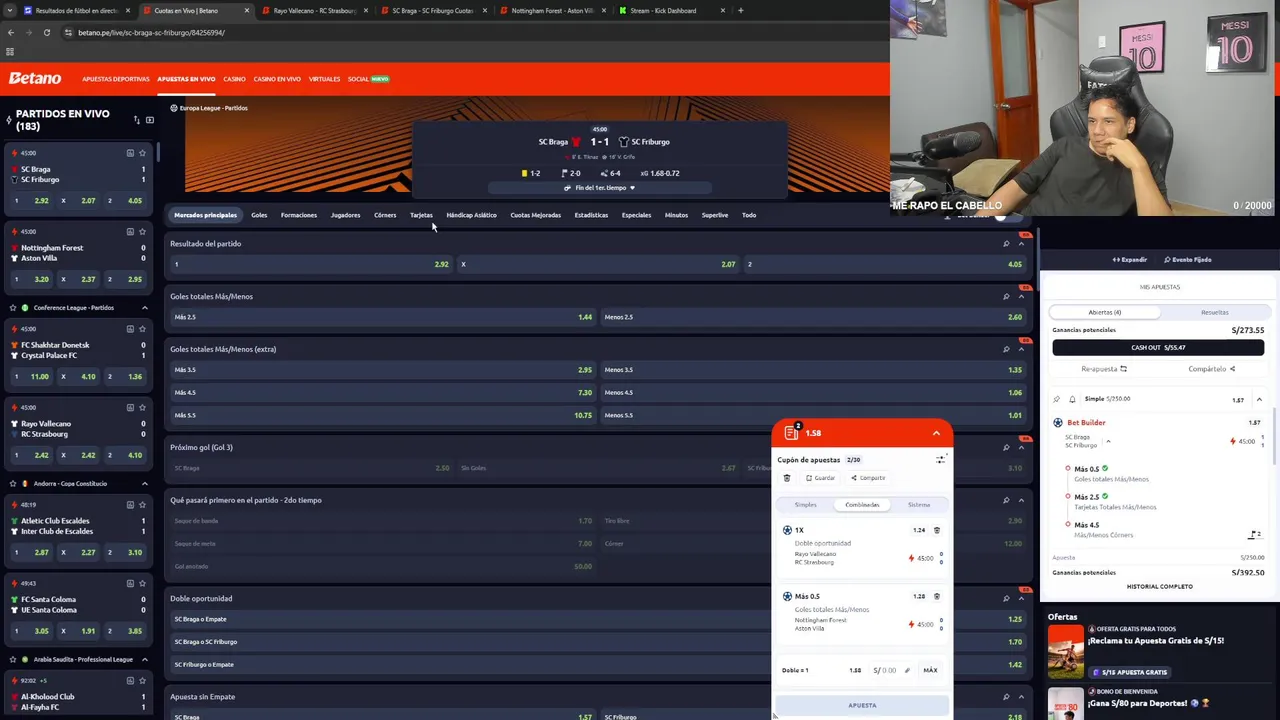Collapse Arabia Saudita Professional League section
Image resolution: width=1280 pixels, height=720 pixels.
pos(144,660)
